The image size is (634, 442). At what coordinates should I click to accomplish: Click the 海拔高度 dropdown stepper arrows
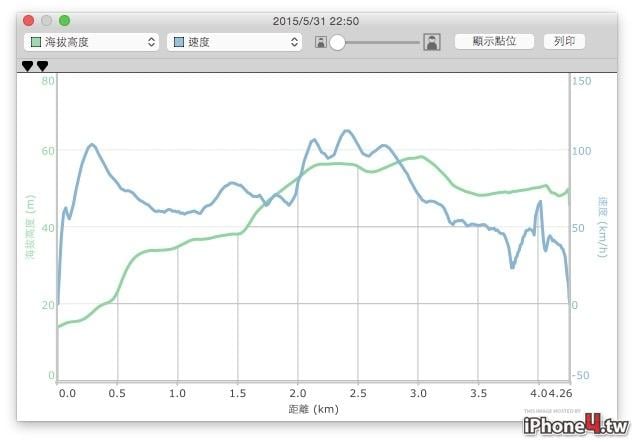[151, 42]
